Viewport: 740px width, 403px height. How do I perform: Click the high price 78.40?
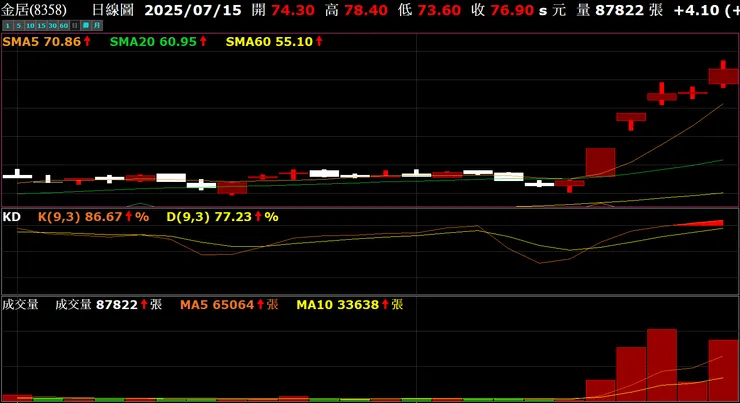[x=366, y=10]
